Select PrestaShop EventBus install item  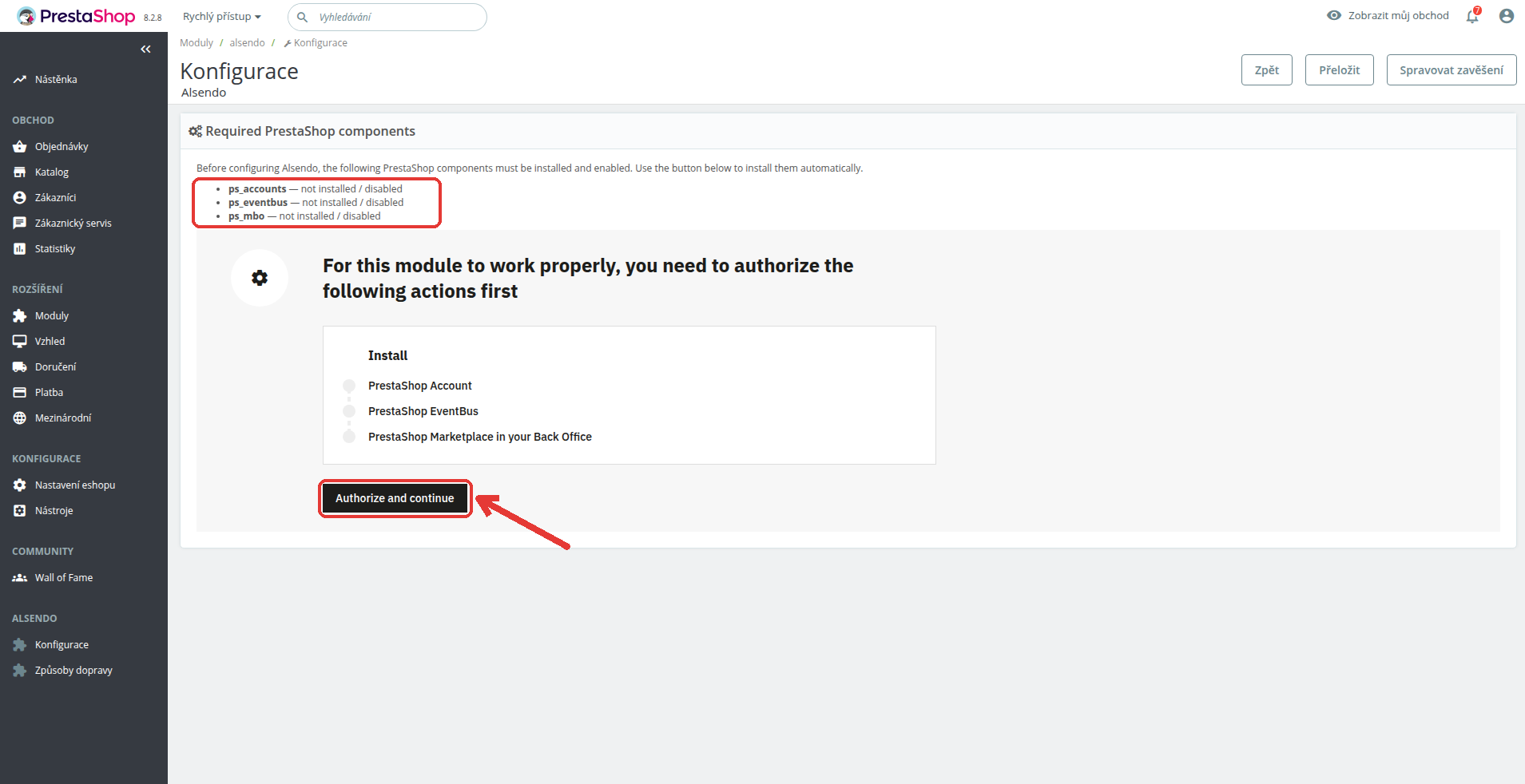[423, 411]
